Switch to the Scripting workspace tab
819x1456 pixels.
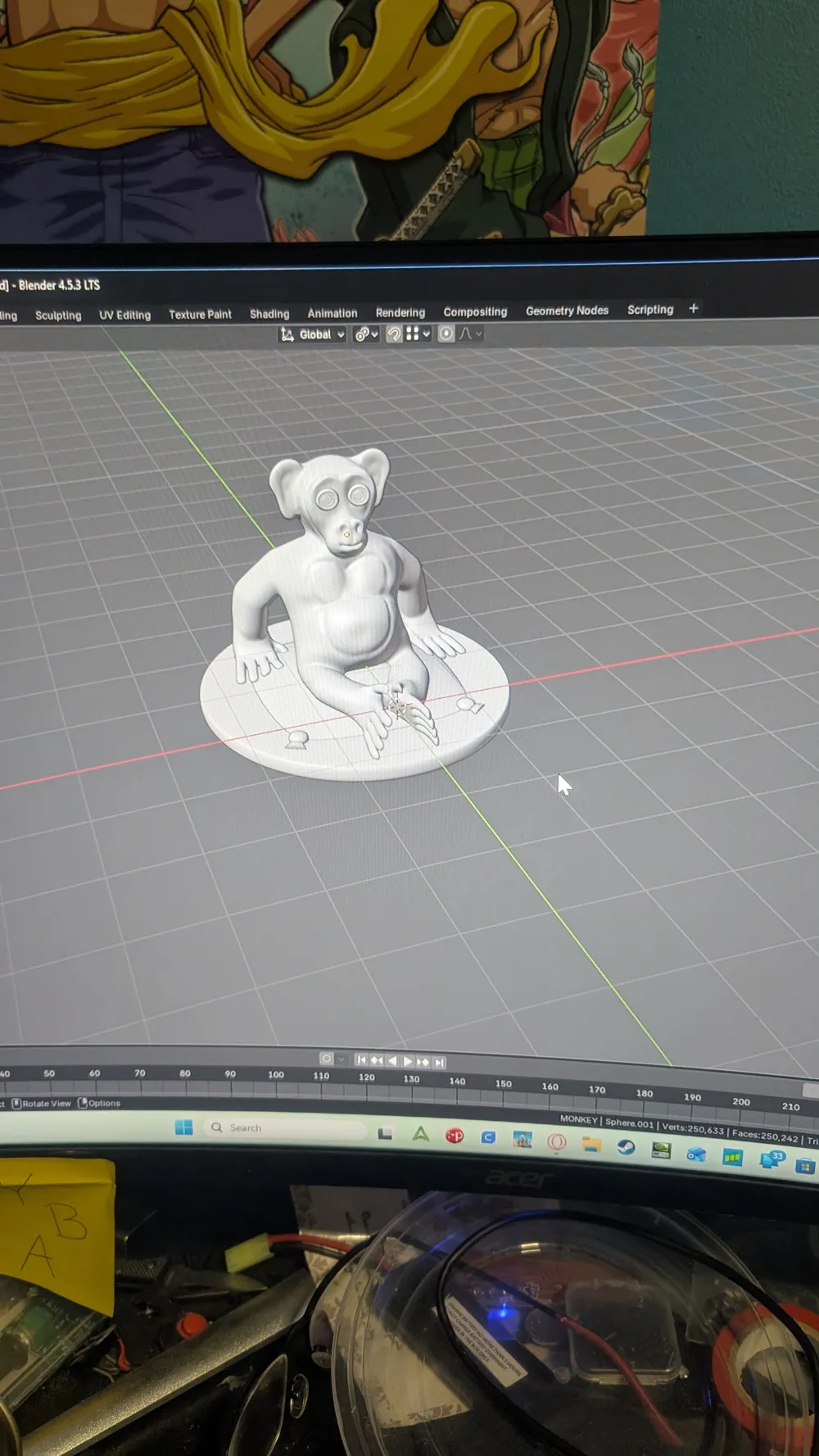click(x=650, y=310)
